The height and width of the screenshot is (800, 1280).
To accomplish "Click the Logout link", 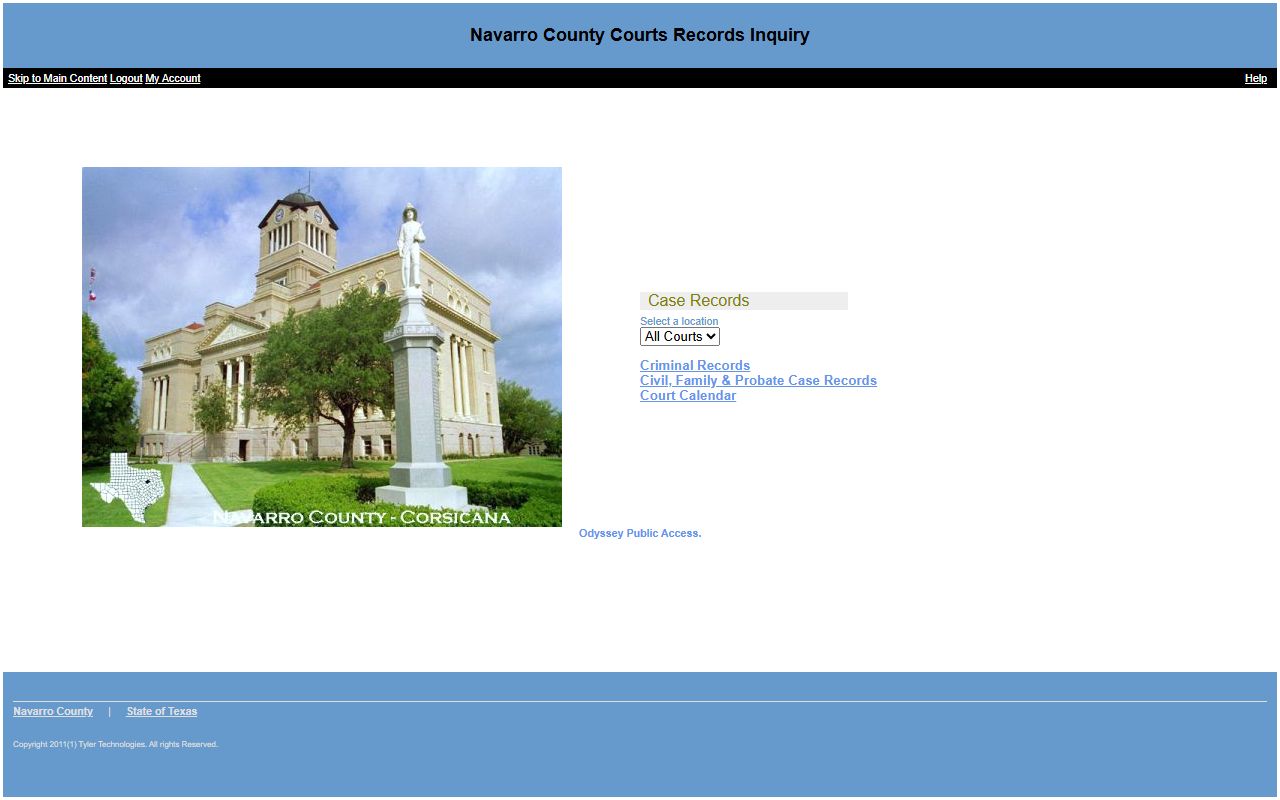I will pos(126,78).
